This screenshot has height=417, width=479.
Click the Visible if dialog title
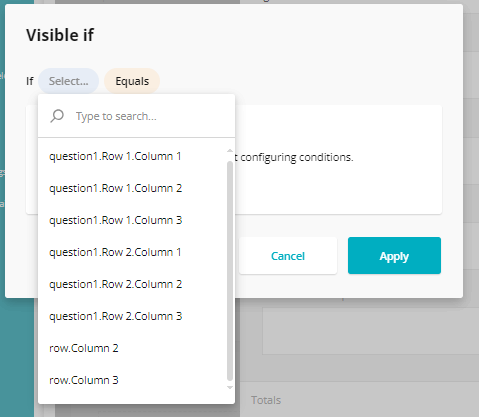60,35
